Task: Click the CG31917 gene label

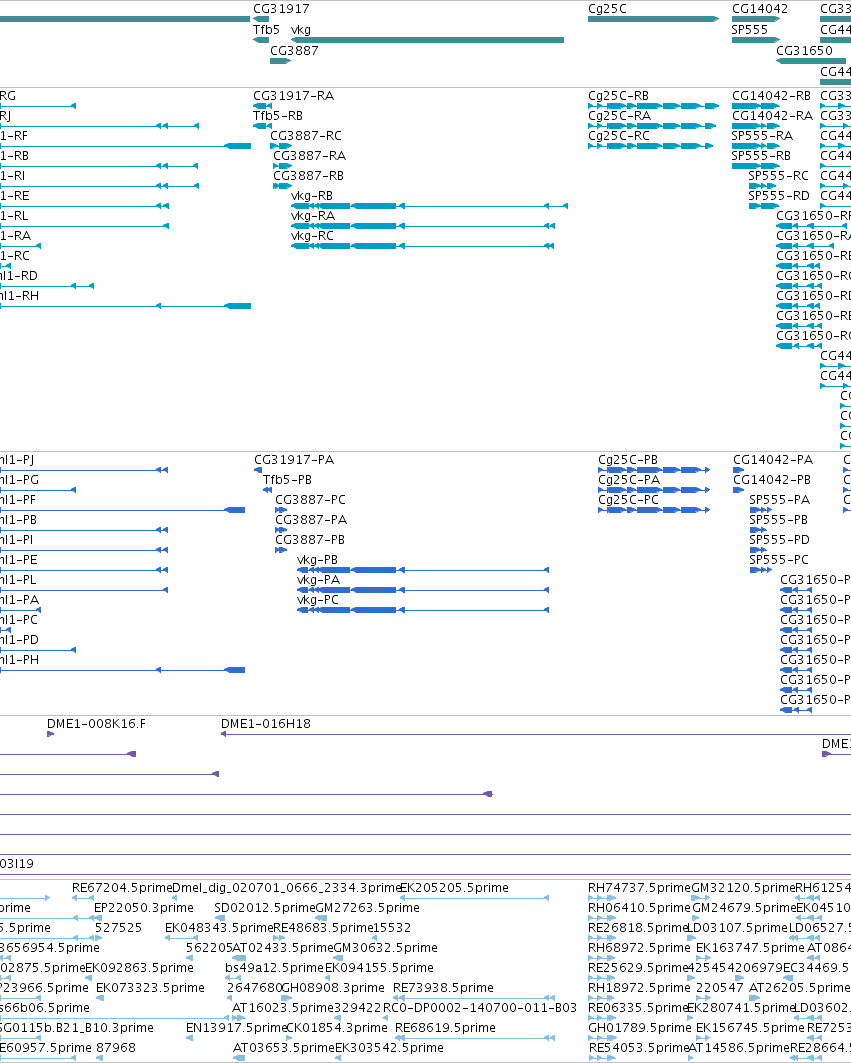Action: [281, 9]
